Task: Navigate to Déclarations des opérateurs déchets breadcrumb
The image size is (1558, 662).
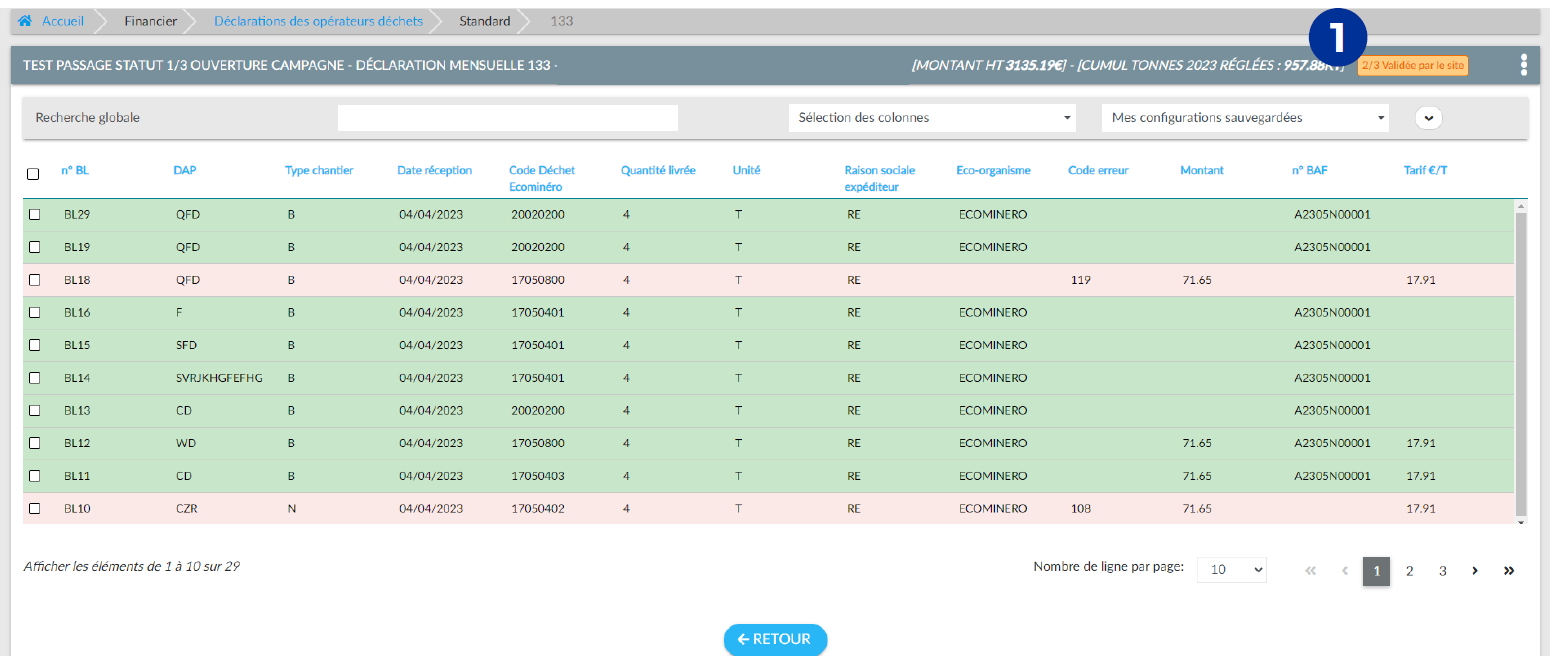Action: [x=318, y=21]
